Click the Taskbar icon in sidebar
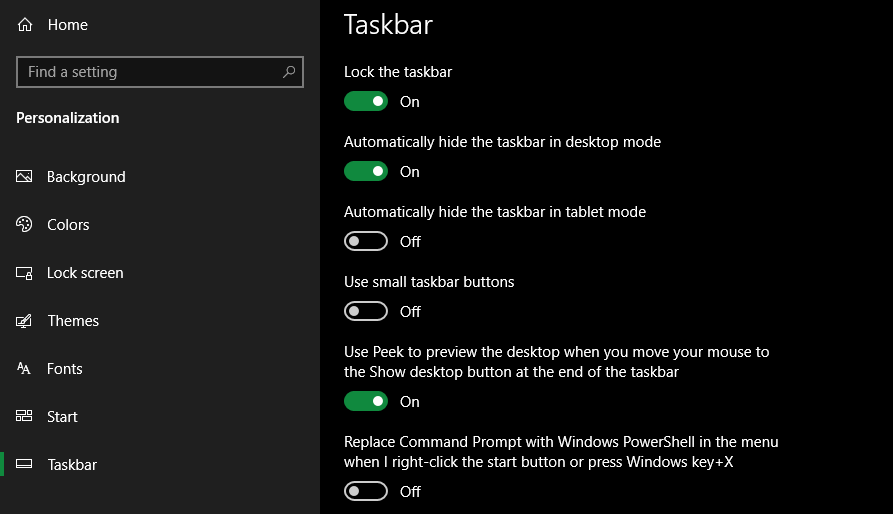Image resolution: width=893 pixels, height=514 pixels. click(25, 465)
